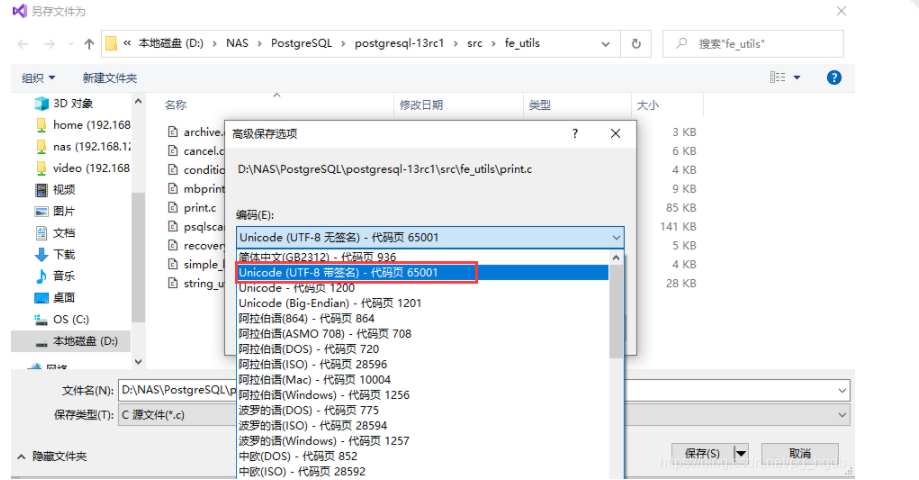Choose 阿拉伯语(DOS) - 代码页 720

[x=423, y=349]
